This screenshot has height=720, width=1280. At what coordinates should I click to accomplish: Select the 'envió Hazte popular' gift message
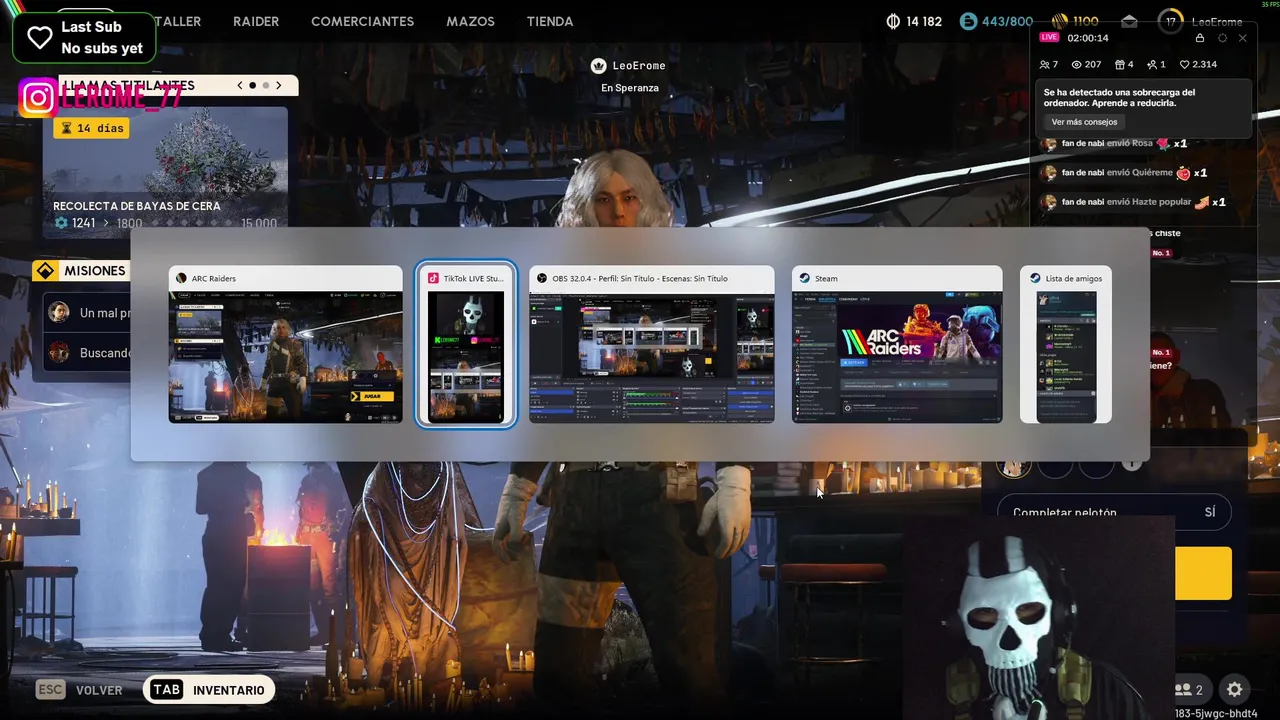[x=1133, y=202]
